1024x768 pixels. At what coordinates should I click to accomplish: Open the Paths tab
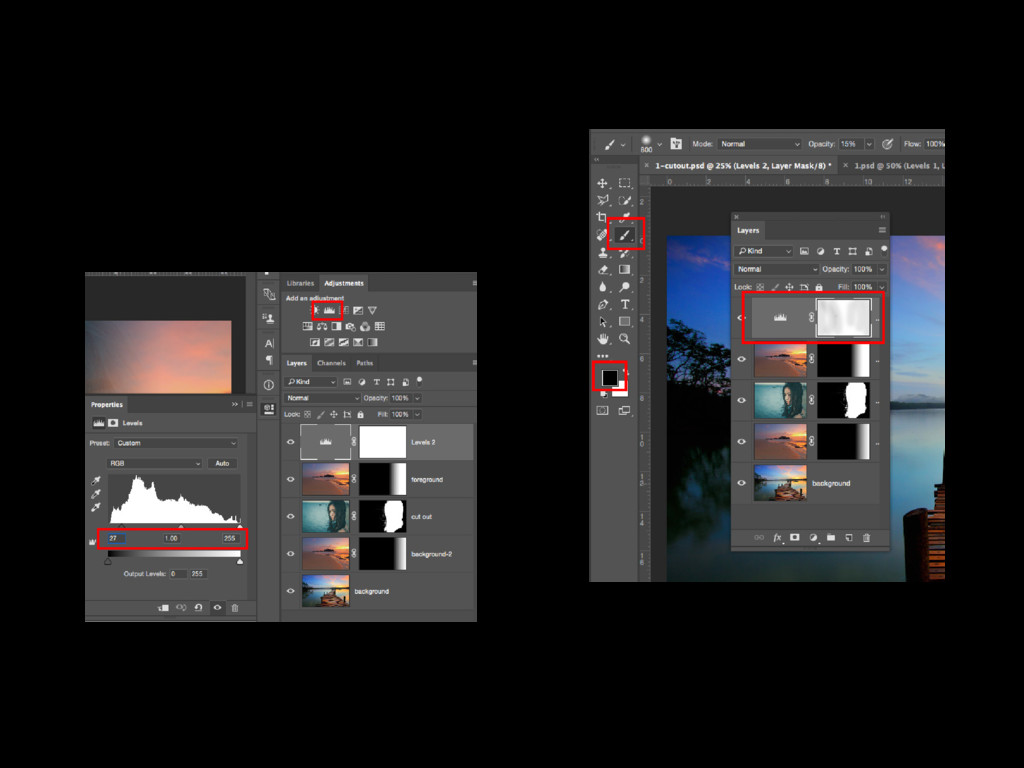point(364,362)
